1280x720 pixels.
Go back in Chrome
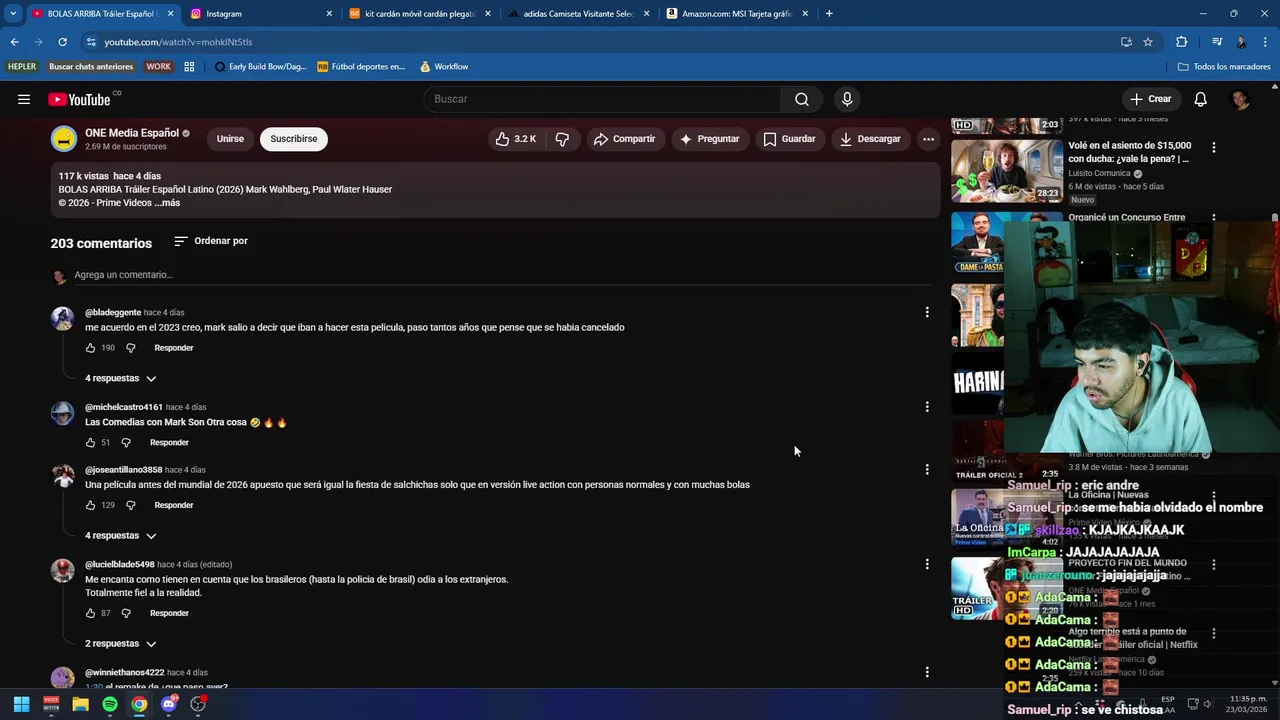click(14, 42)
